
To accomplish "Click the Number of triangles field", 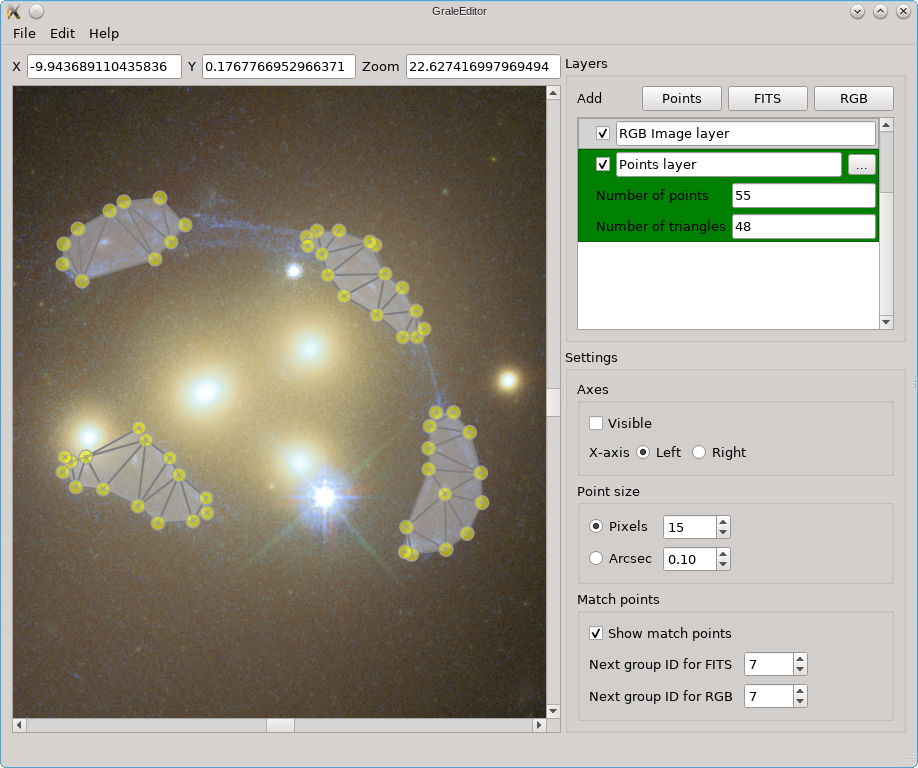I will coord(804,227).
